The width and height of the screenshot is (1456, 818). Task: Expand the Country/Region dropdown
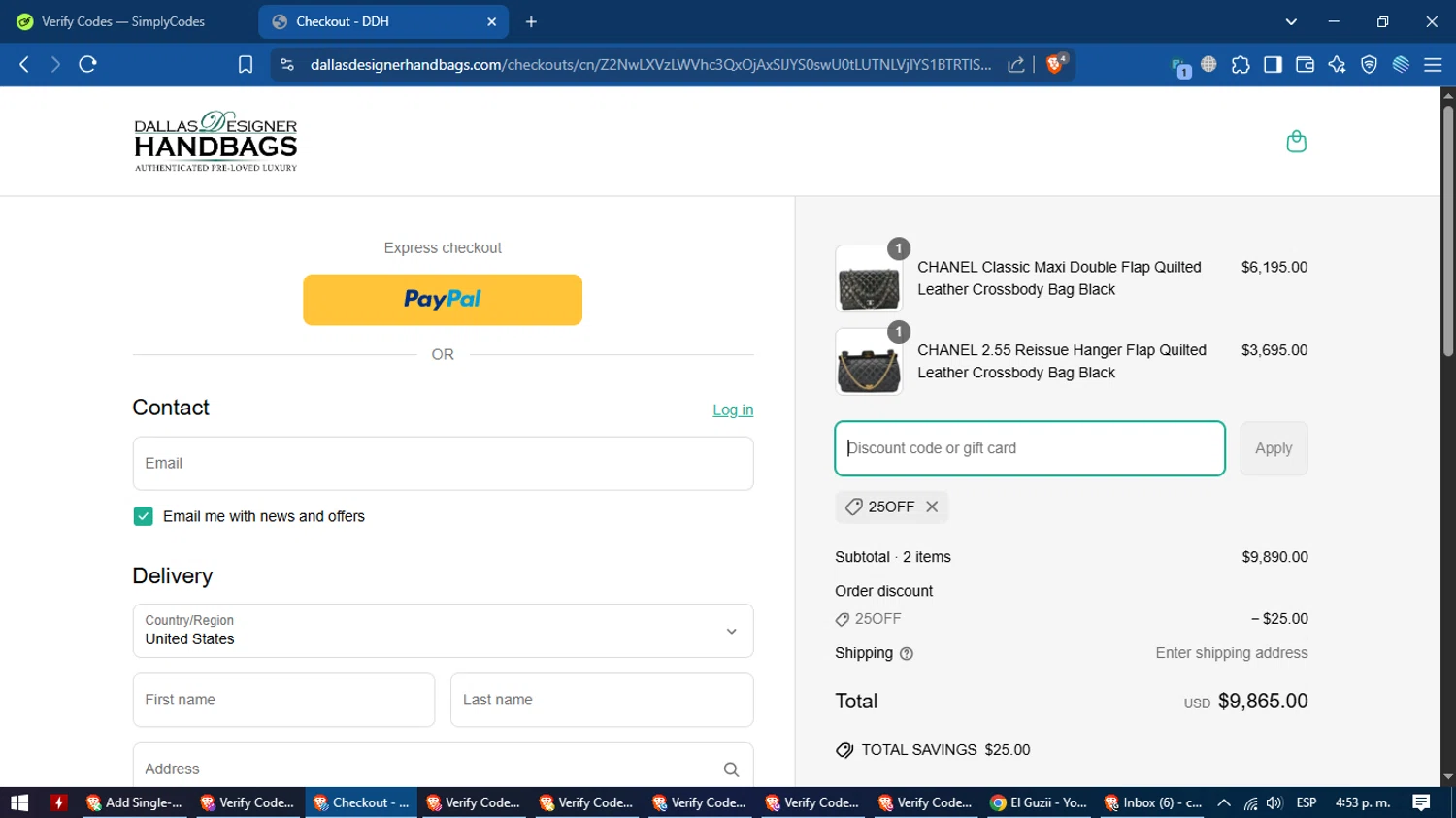click(x=443, y=631)
